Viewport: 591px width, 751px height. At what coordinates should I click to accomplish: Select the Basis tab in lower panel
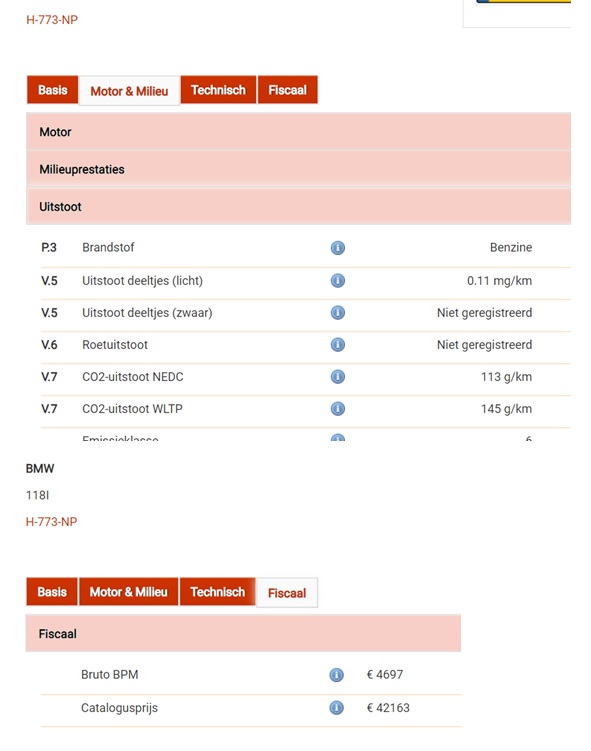coord(52,592)
